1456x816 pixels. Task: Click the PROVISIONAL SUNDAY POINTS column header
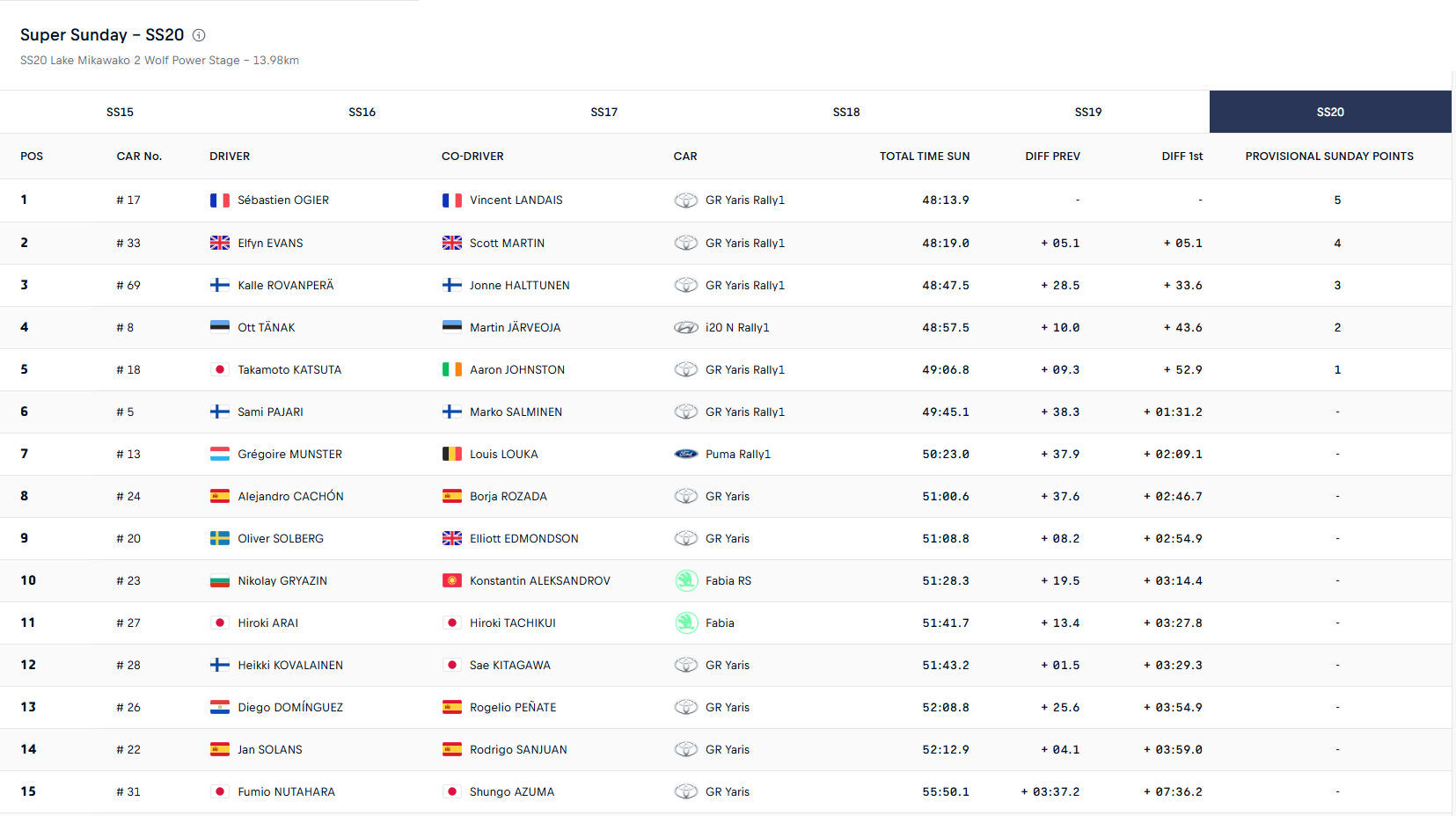point(1328,157)
